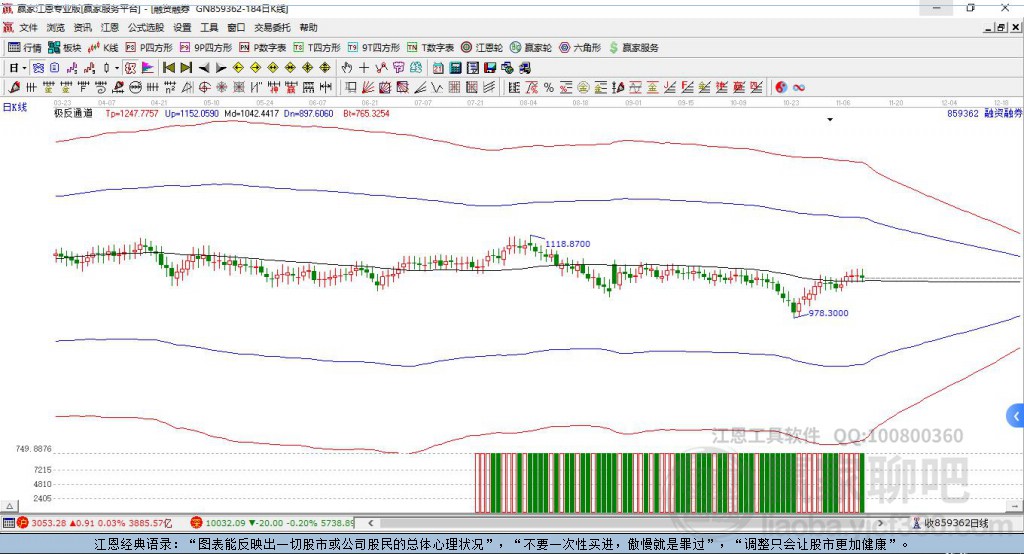Open the 资讯 menu
Image resolution: width=1024 pixels, height=554 pixels.
coord(82,27)
